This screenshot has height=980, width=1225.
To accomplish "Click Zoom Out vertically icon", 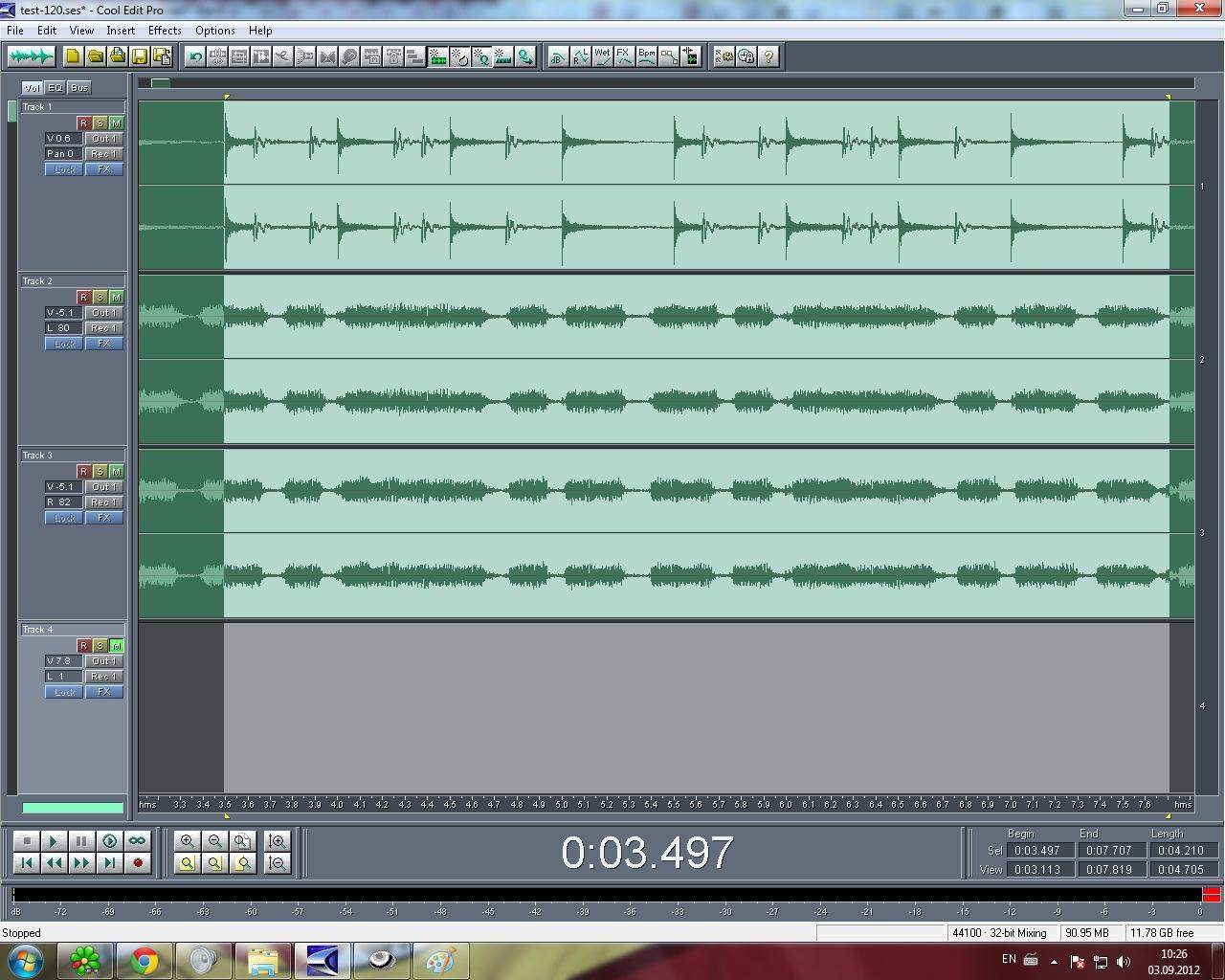I will click(278, 863).
